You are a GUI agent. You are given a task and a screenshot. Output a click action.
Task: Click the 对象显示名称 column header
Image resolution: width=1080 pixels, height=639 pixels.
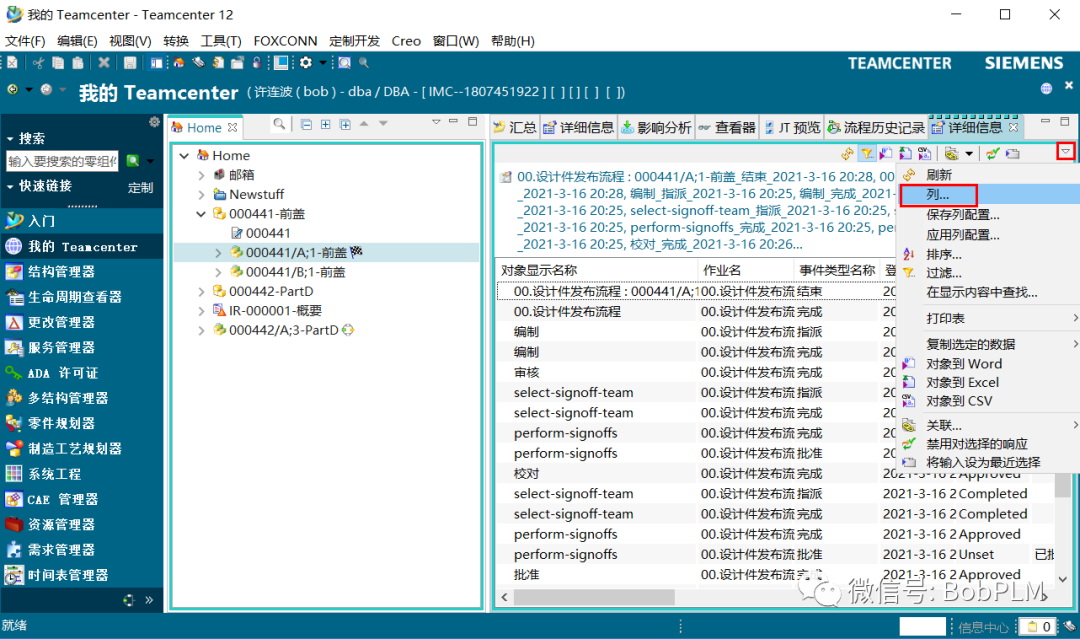coord(596,270)
